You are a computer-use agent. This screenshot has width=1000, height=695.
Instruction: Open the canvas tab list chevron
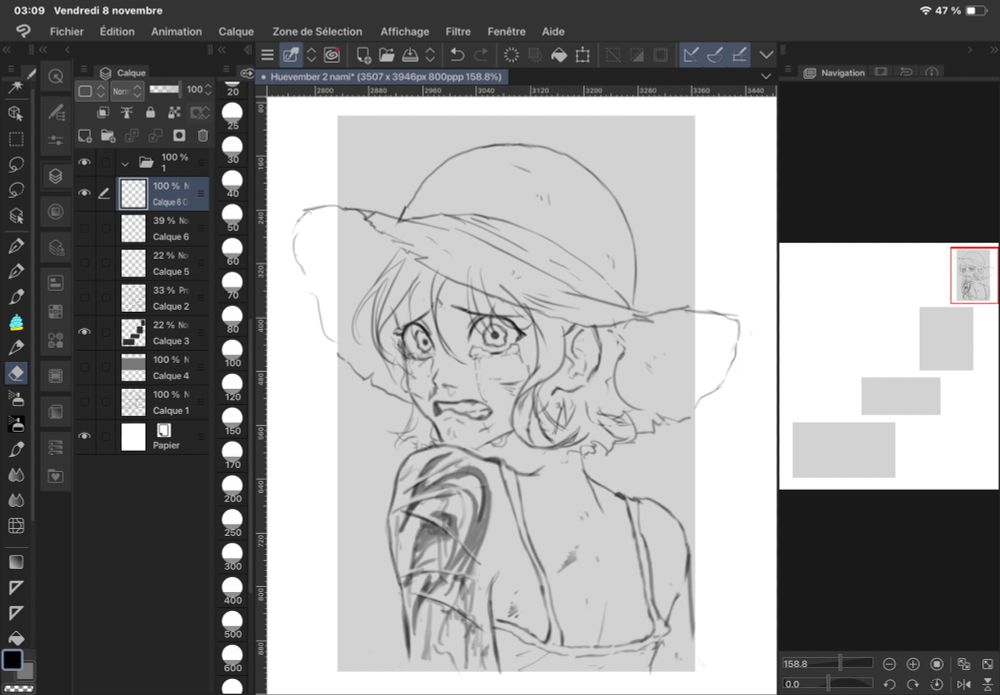pos(767,77)
